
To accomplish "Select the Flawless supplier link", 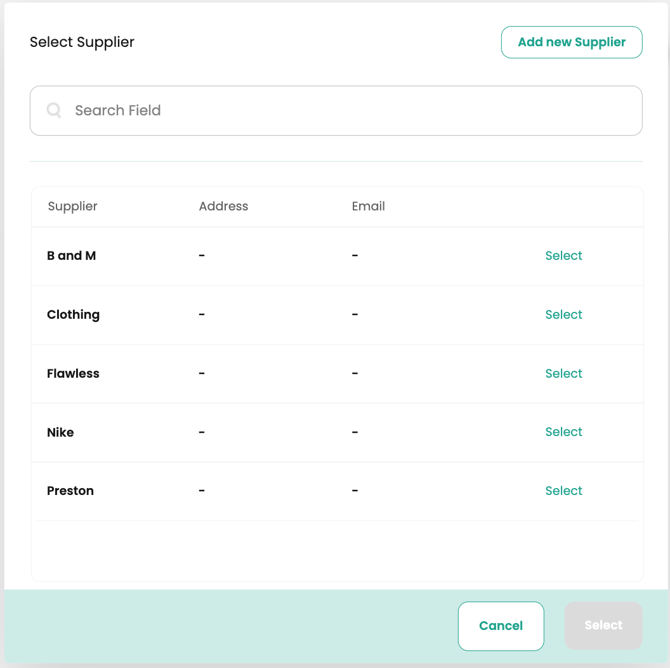I will coord(563,374).
